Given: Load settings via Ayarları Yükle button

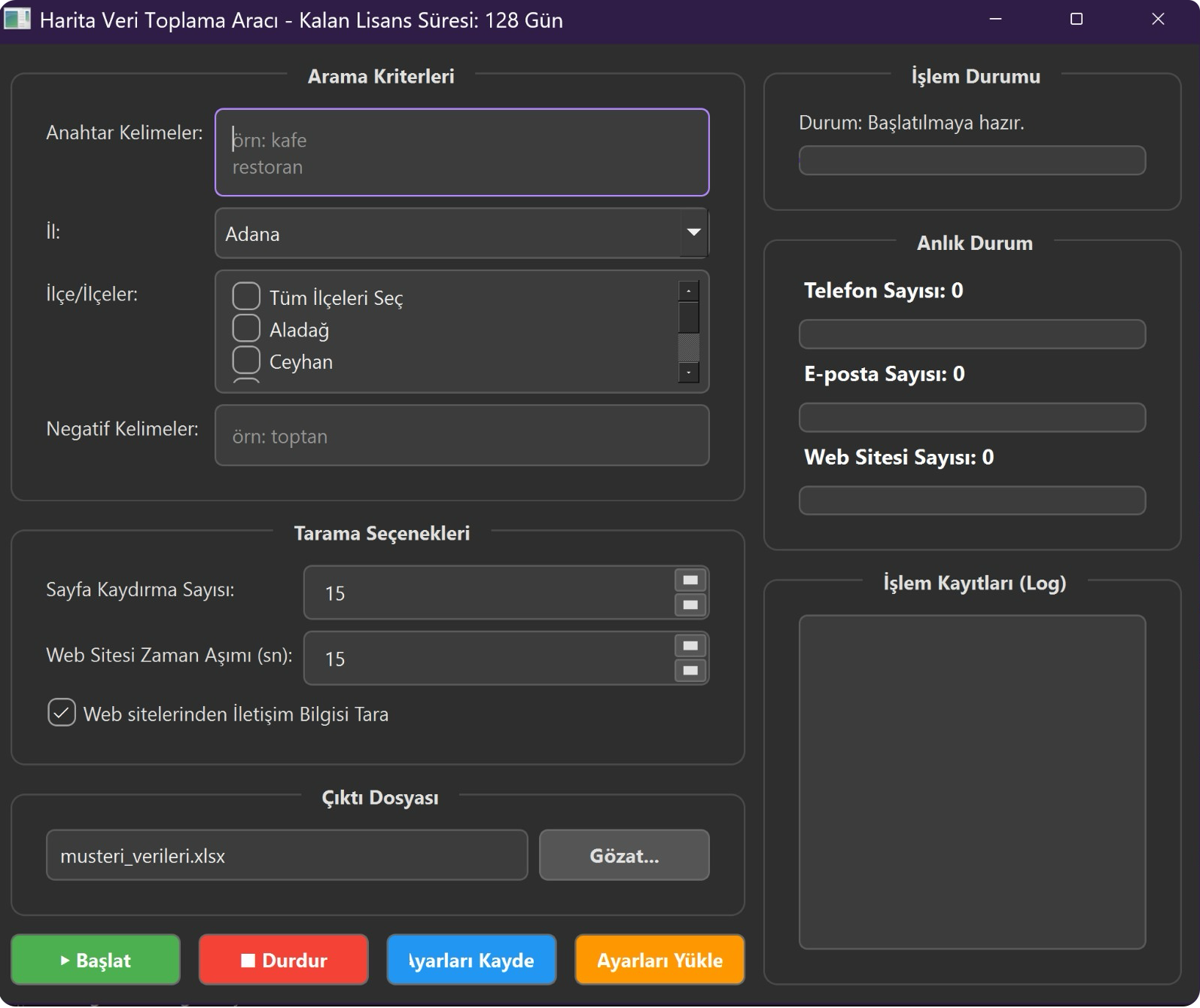Looking at the screenshot, I should [x=659, y=960].
